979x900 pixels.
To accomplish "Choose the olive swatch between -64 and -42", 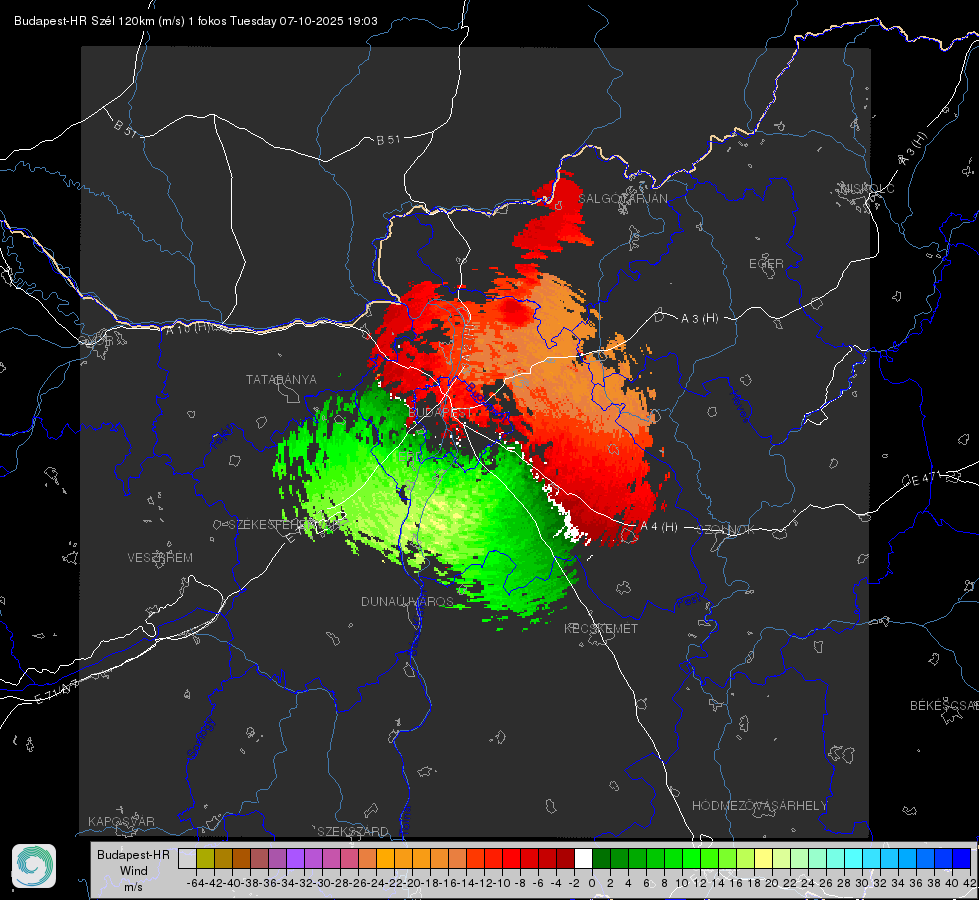I will [x=205, y=858].
